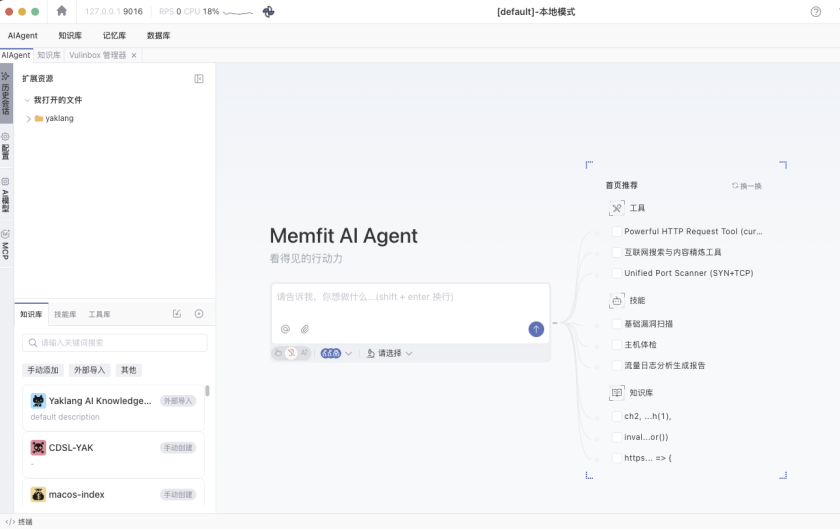The image size is (840, 529).
Task: Click the 知识库 category icon in recommendations
Action: tap(617, 393)
